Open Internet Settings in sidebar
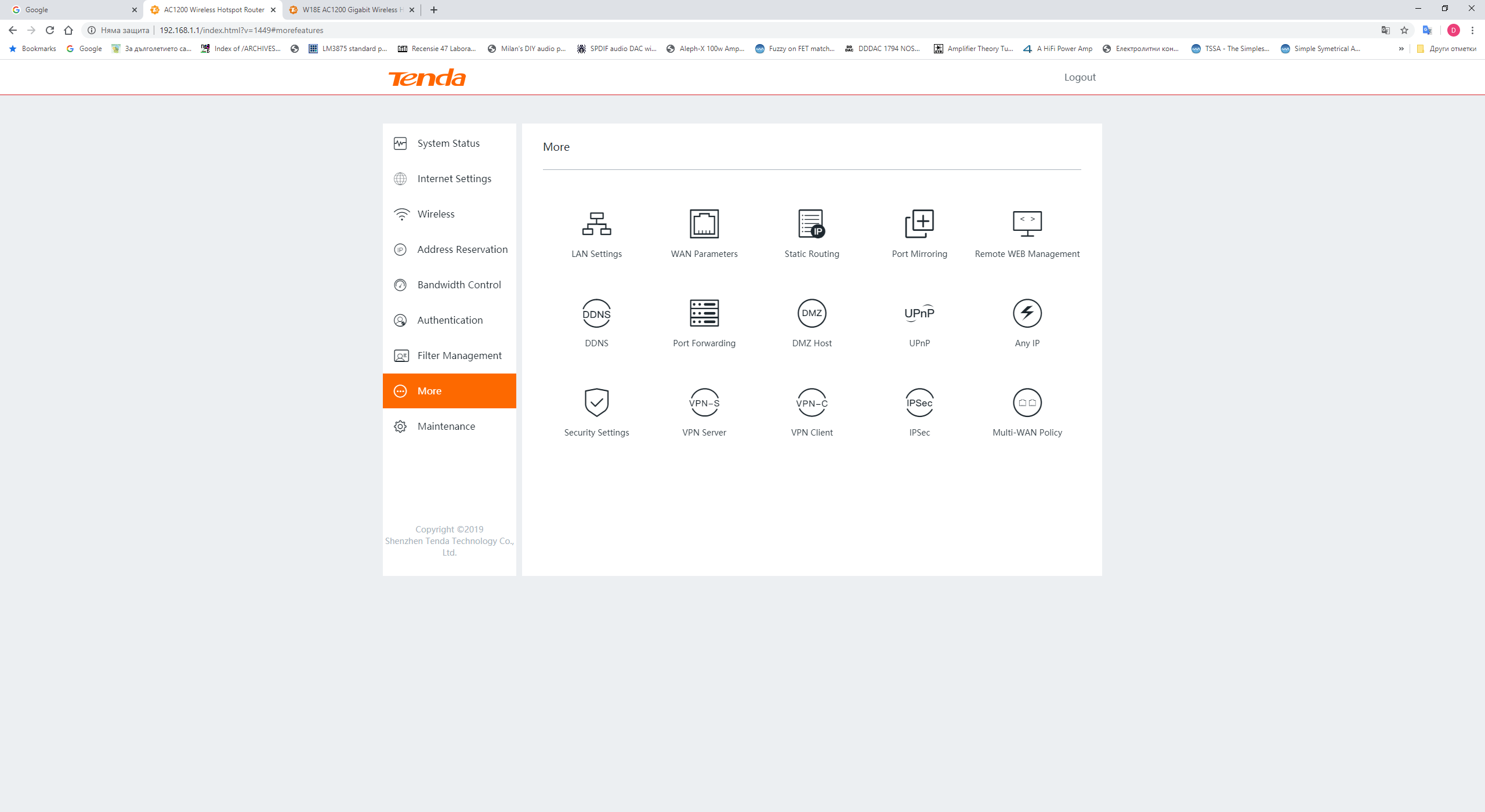 click(x=450, y=179)
